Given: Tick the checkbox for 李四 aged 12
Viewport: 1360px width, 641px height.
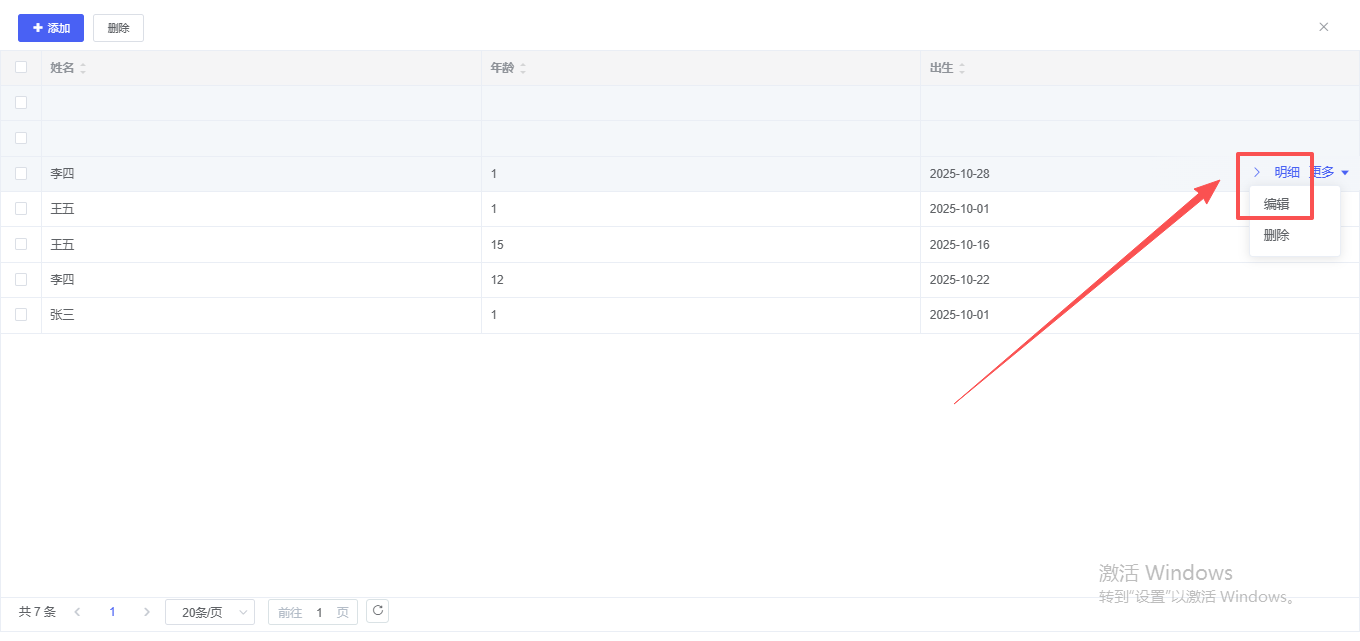Looking at the screenshot, I should (21, 280).
